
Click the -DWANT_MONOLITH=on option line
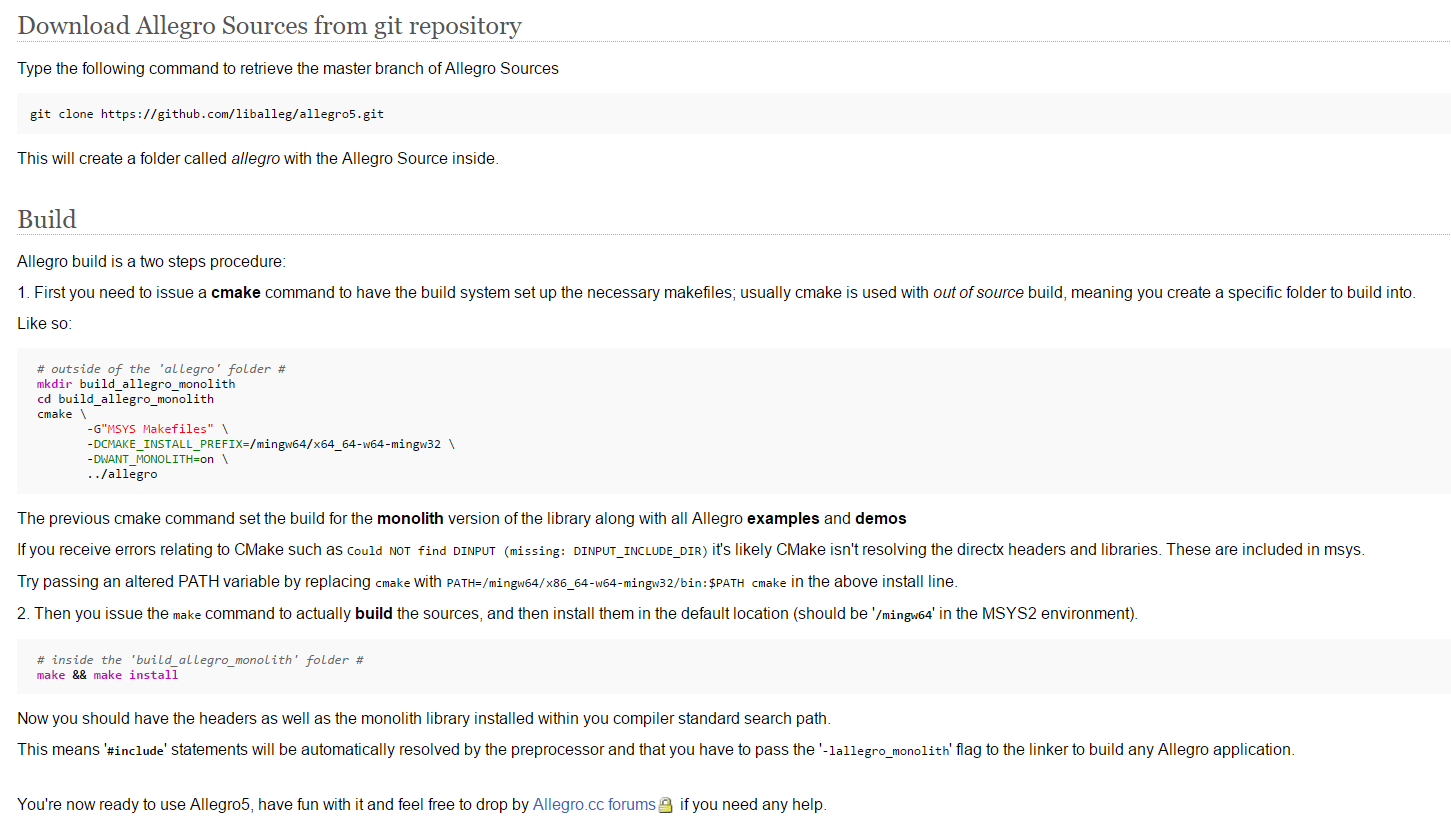pyautogui.click(x=157, y=459)
